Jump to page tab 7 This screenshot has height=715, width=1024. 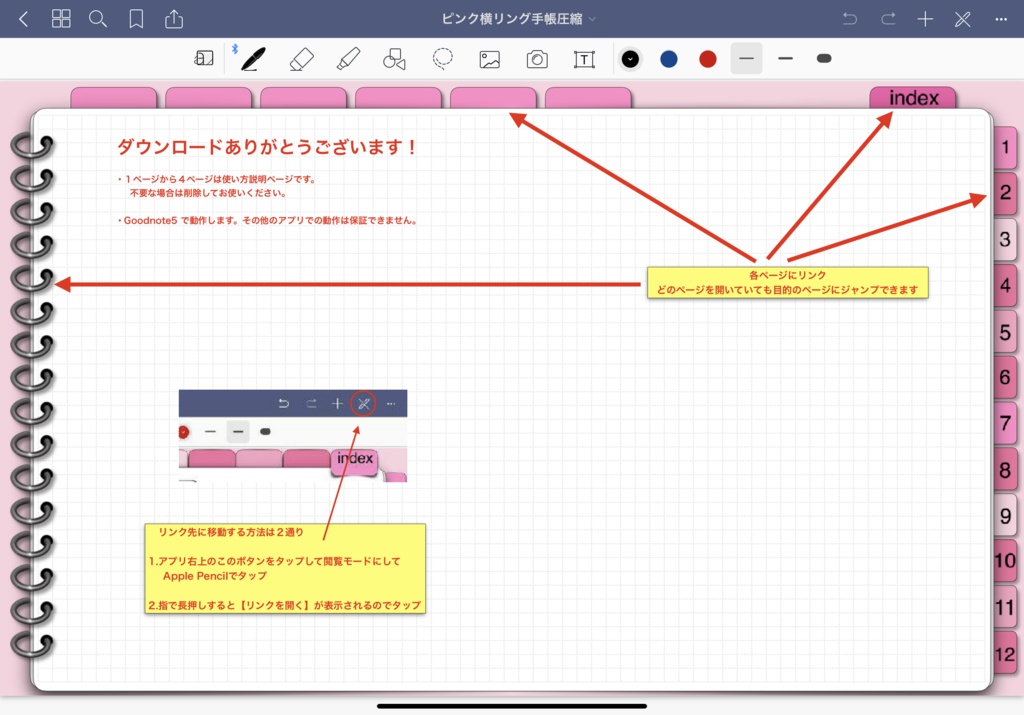[x=1005, y=423]
